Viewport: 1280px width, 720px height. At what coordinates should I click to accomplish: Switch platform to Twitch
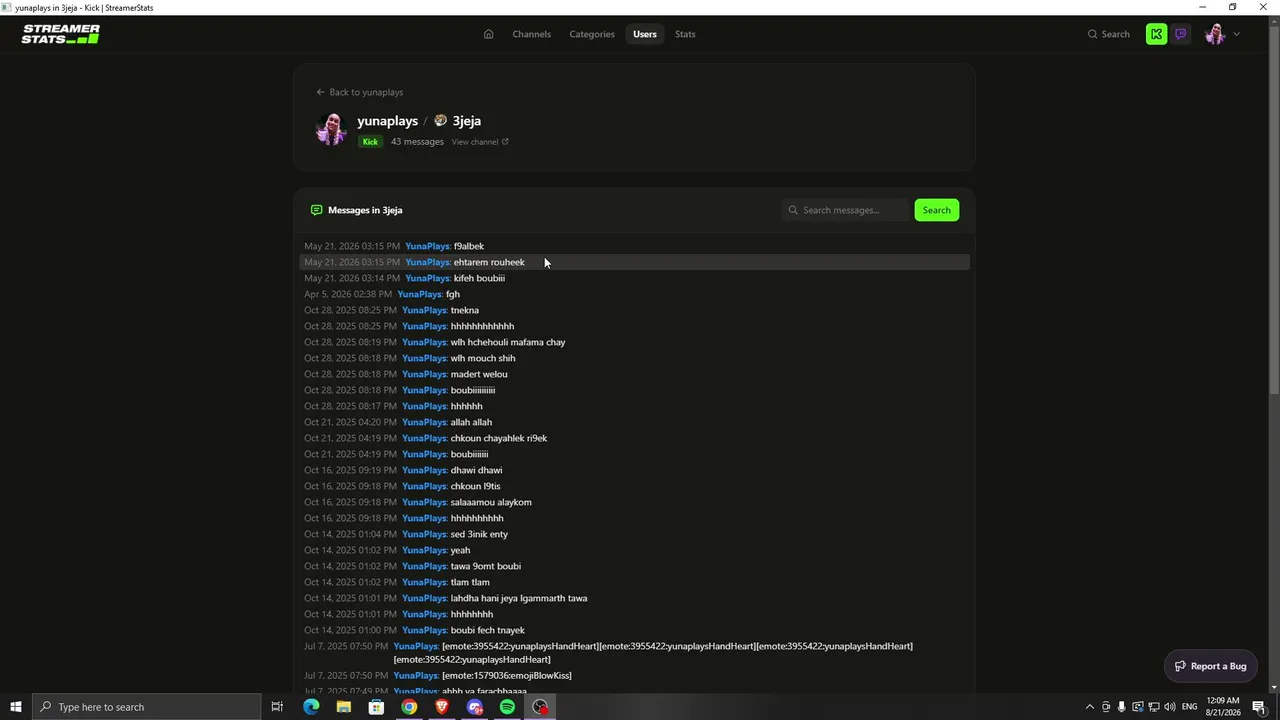click(x=1181, y=34)
